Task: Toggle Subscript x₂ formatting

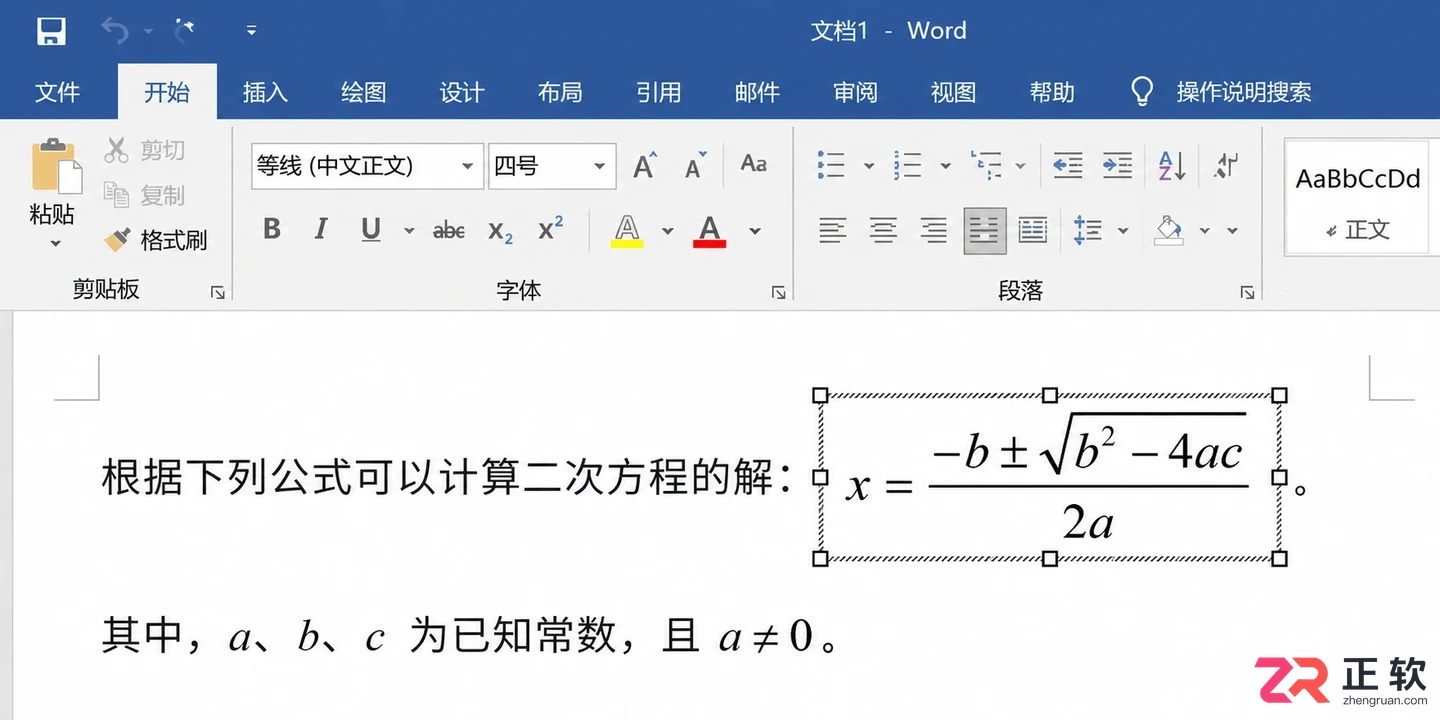Action: pyautogui.click(x=500, y=232)
